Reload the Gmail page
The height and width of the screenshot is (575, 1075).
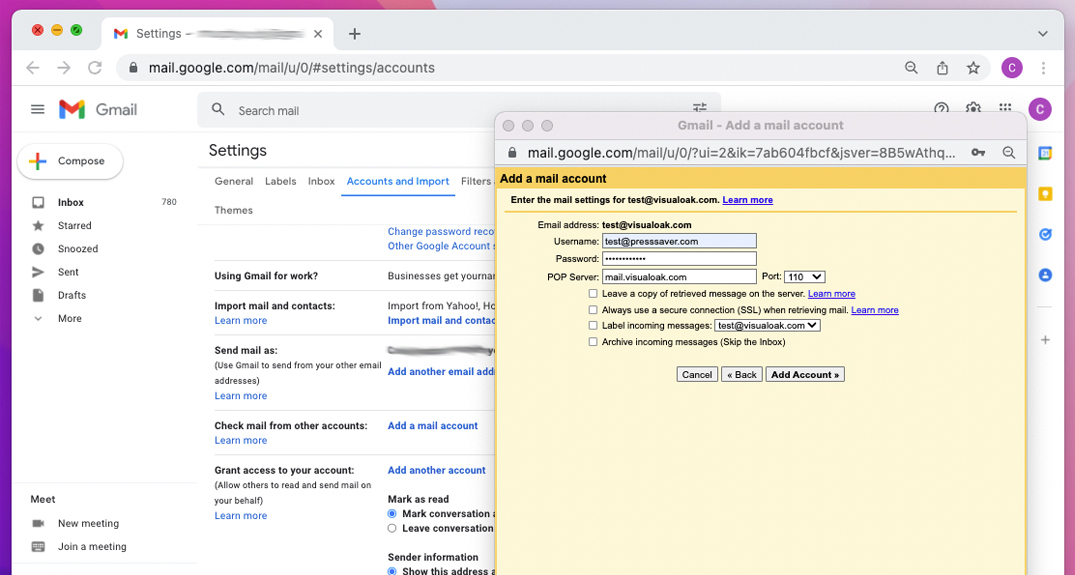point(95,68)
